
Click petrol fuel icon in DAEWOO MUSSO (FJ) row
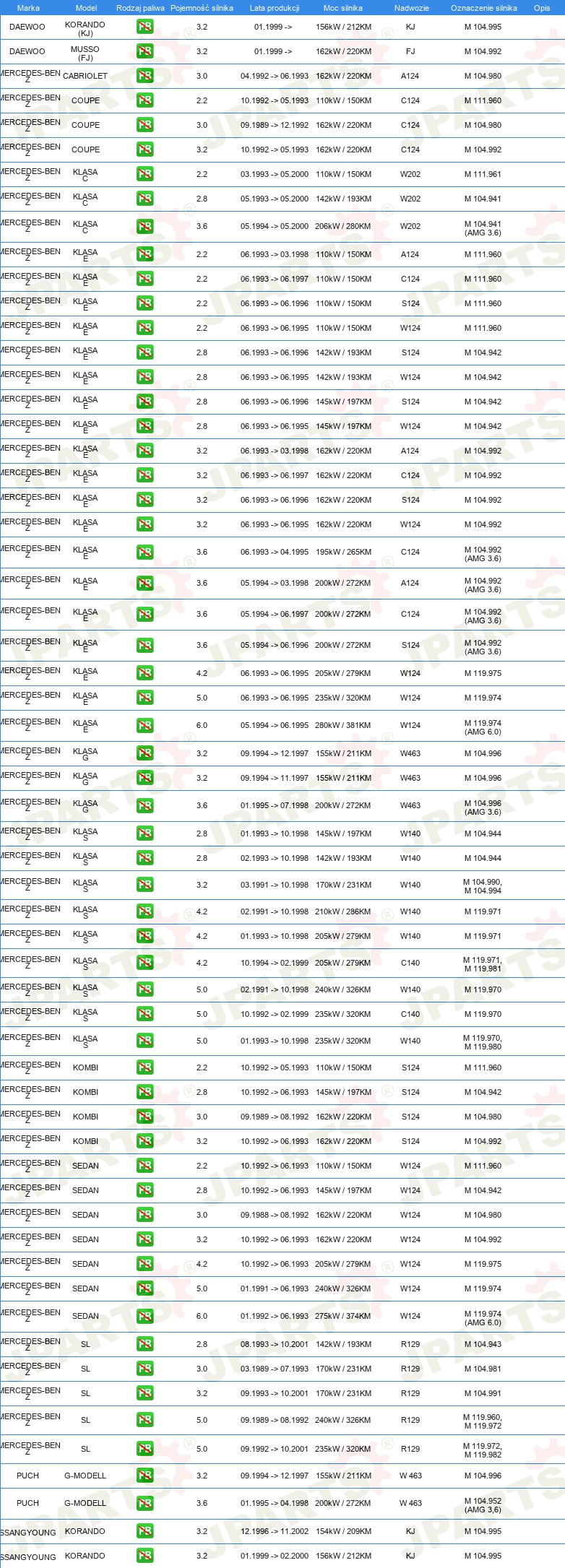145,51
